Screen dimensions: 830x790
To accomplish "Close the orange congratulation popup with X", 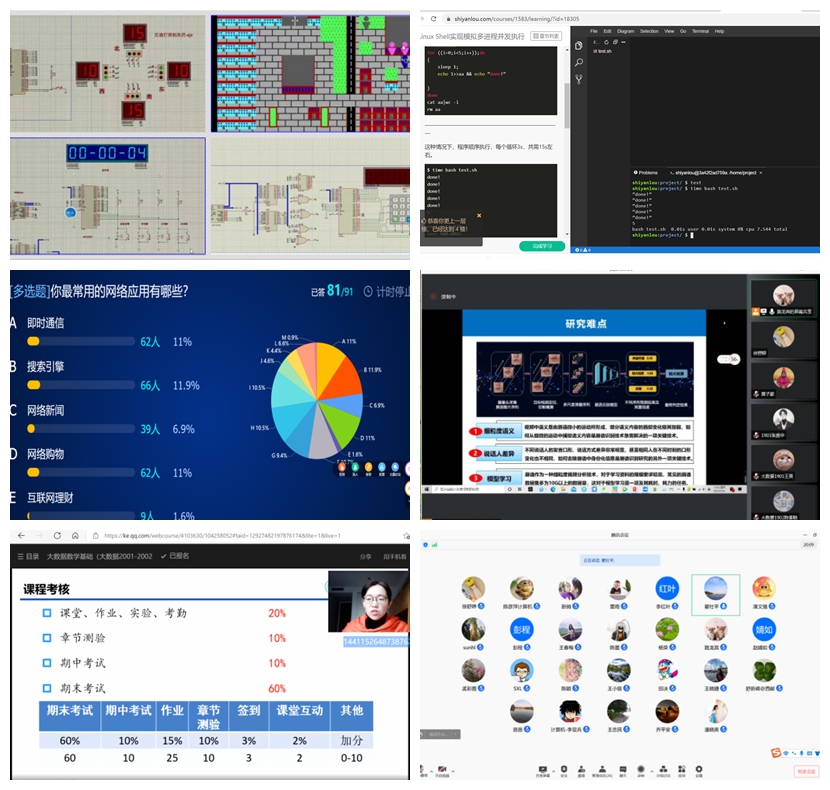I will tap(479, 215).
